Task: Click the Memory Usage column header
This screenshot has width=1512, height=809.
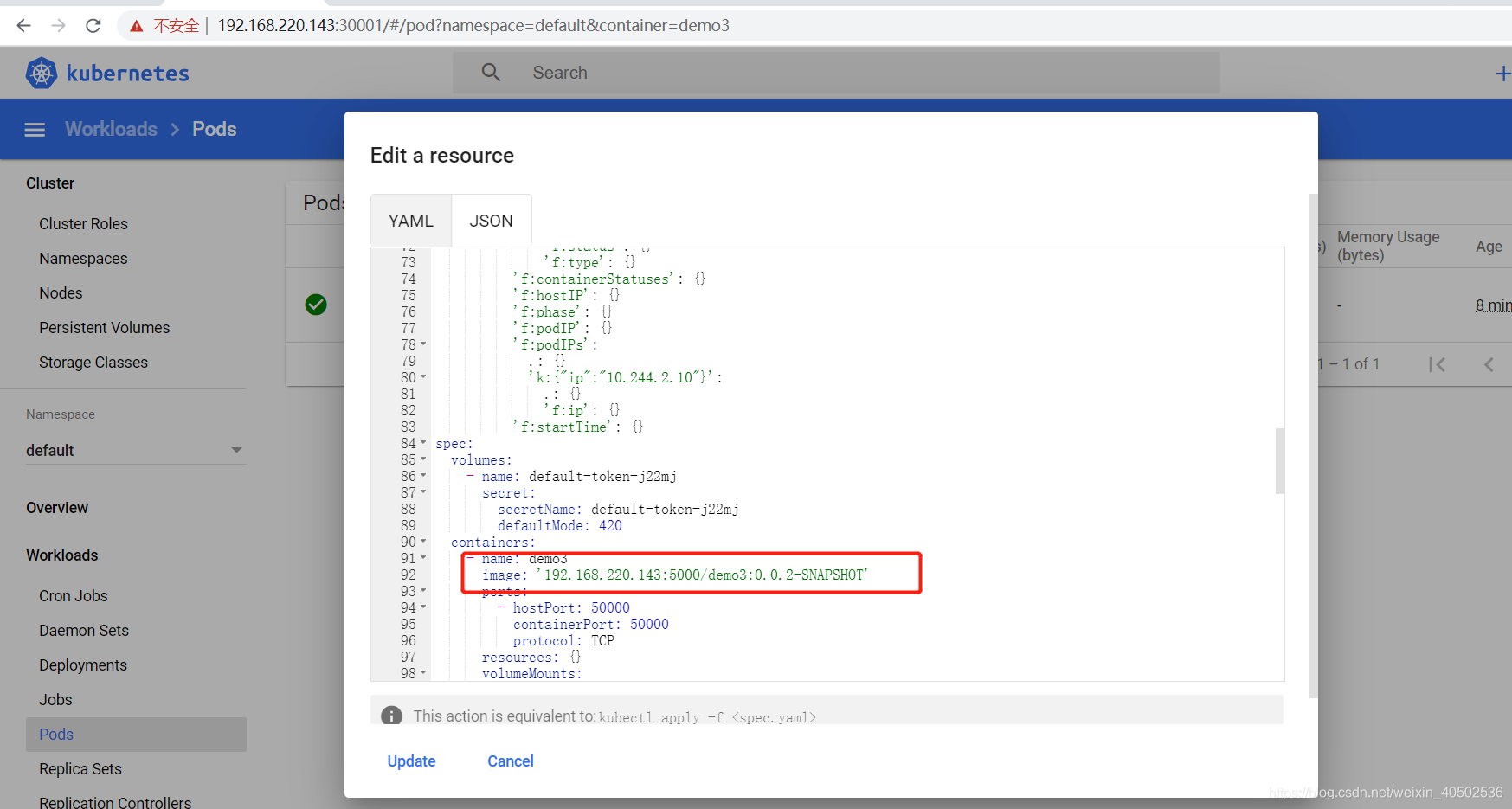Action: pos(1388,246)
